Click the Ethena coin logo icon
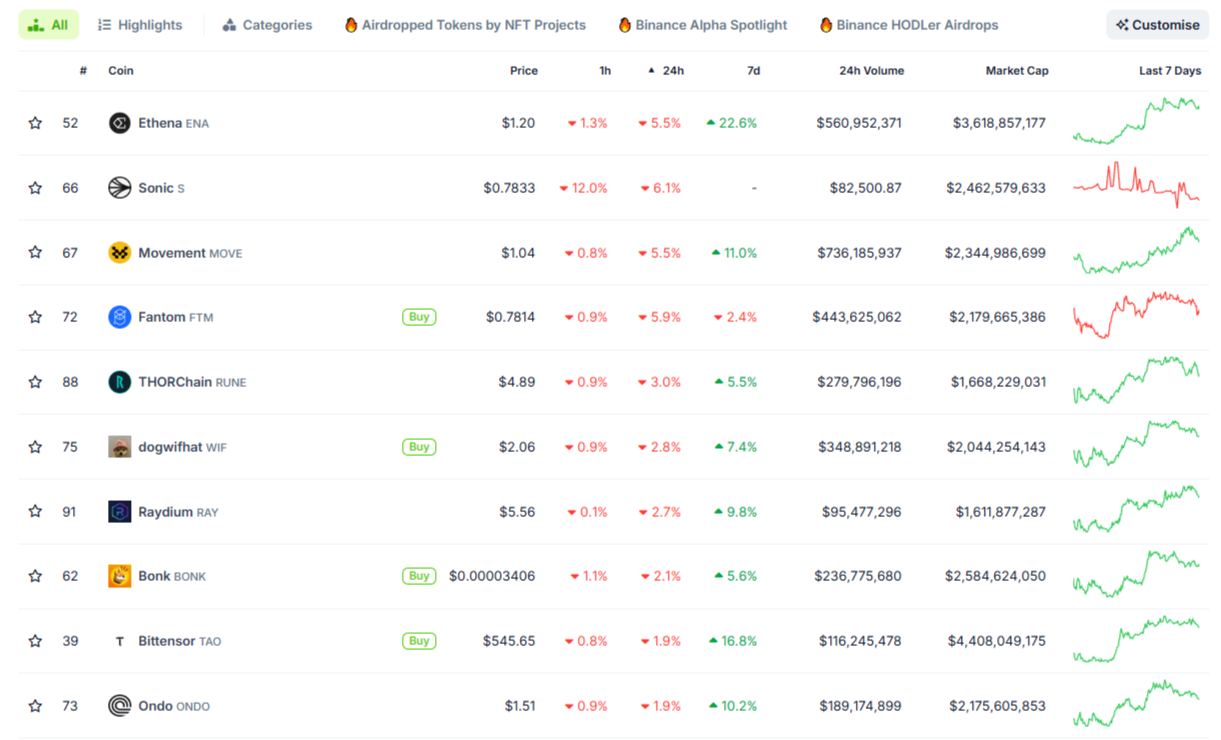 (119, 123)
